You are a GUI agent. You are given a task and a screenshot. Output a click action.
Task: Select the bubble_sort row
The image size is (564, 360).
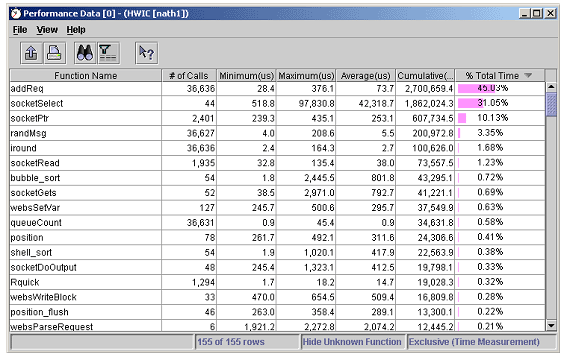coord(277,178)
